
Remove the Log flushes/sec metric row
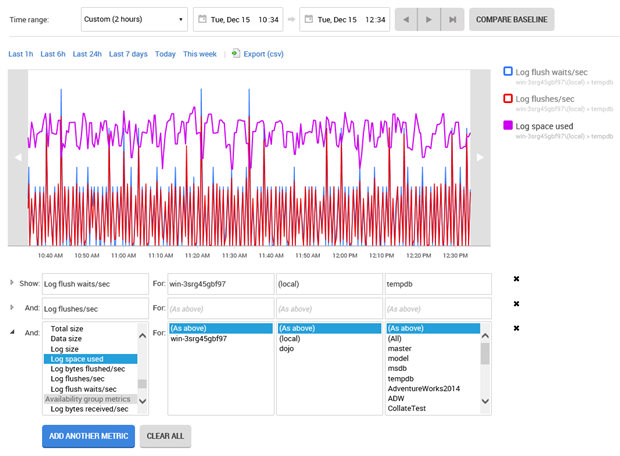coord(516,304)
